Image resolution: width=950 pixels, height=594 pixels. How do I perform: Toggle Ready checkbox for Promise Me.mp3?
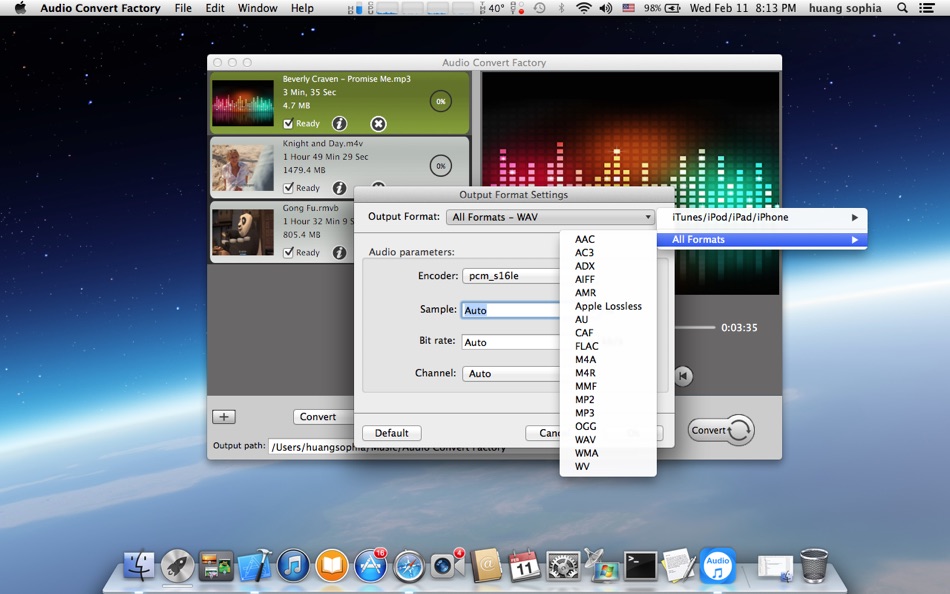click(x=288, y=124)
